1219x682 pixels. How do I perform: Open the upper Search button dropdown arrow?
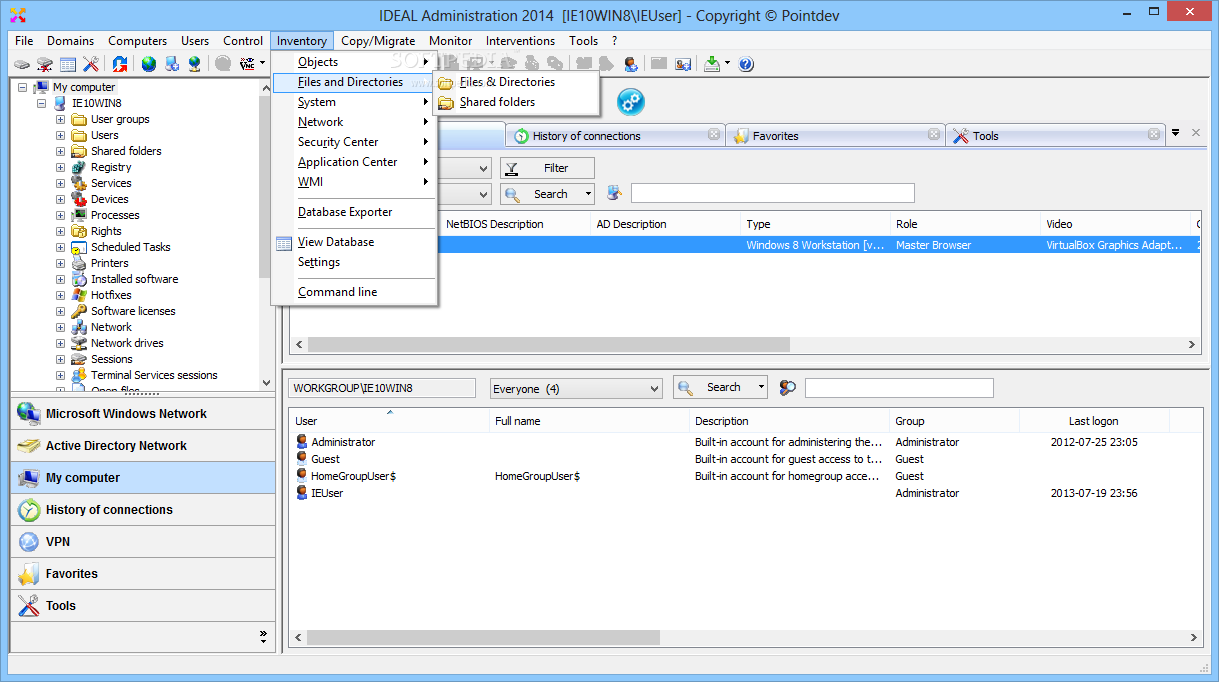pyautogui.click(x=588, y=194)
